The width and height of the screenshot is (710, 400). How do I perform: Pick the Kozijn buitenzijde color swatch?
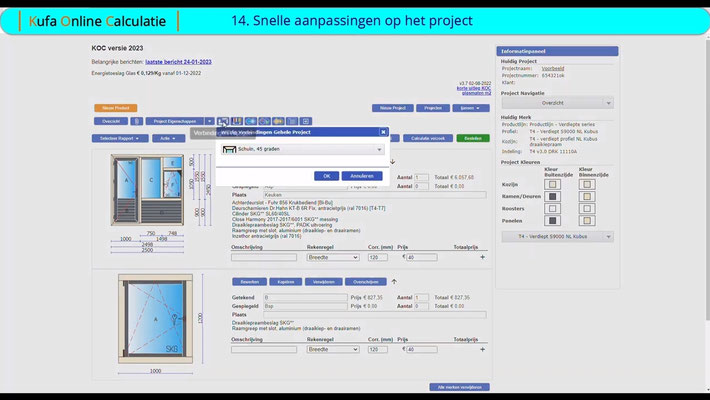[x=552, y=184]
